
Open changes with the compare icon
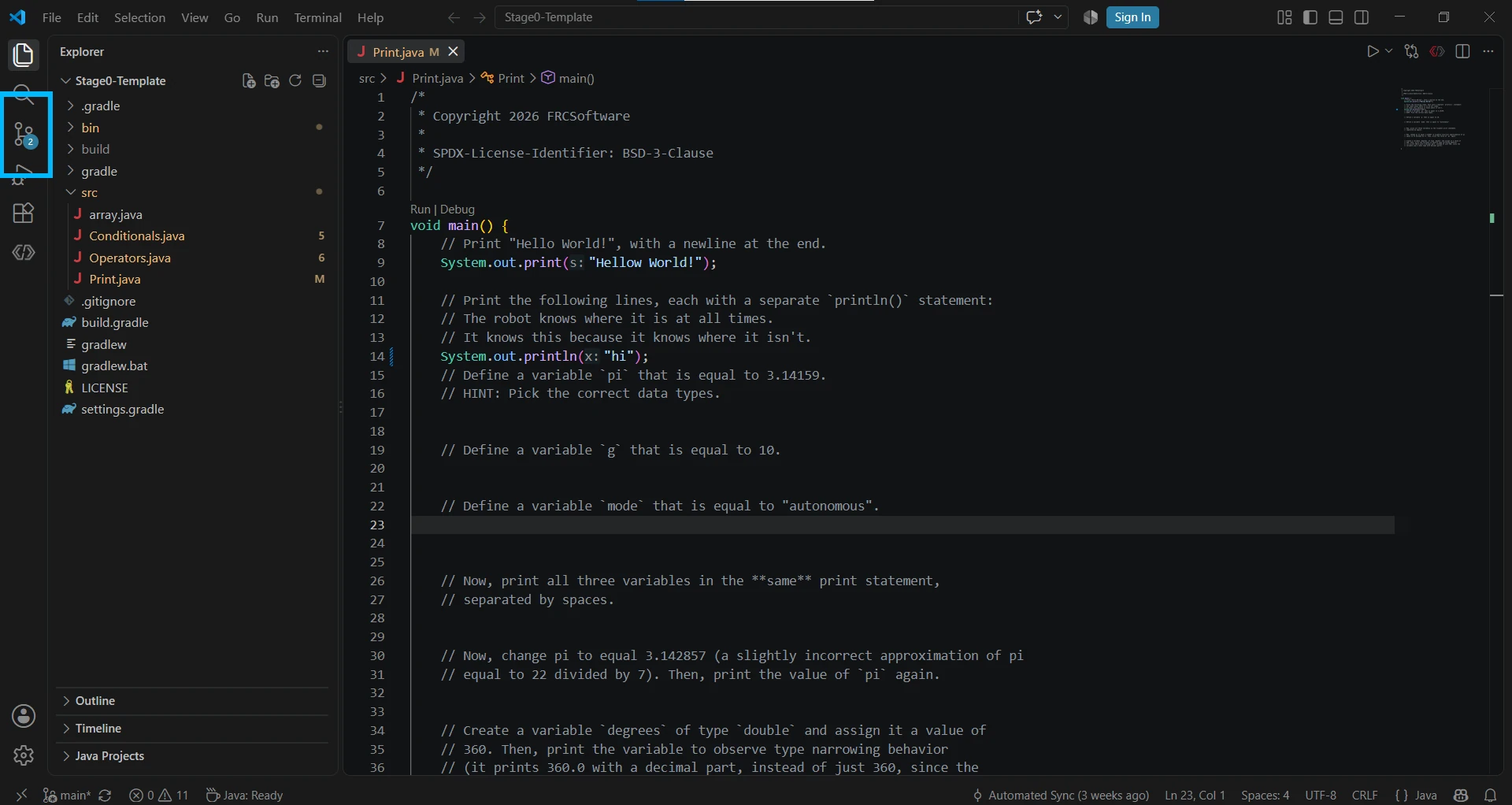(1411, 51)
